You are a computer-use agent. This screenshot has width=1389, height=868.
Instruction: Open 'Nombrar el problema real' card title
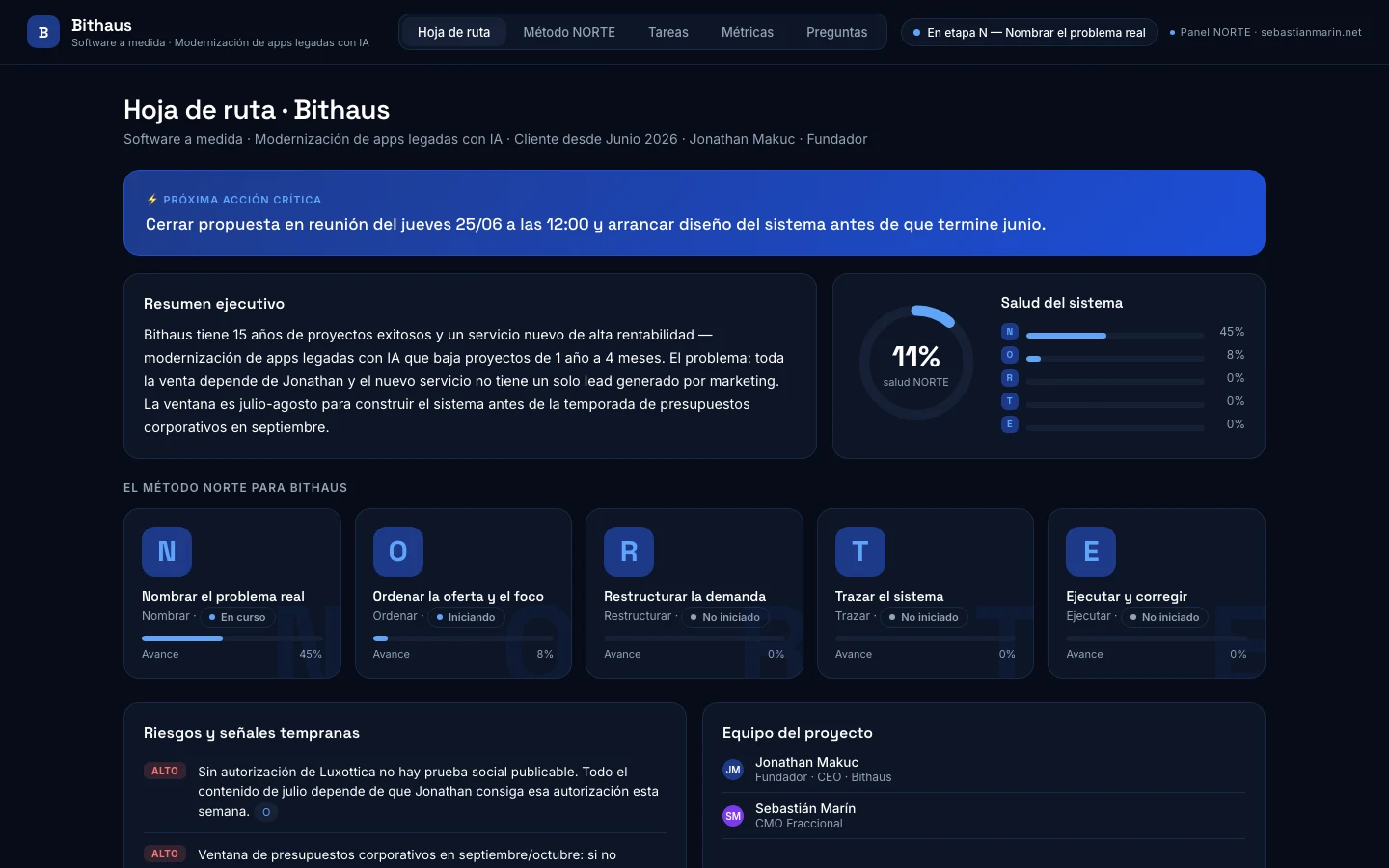coord(223,596)
